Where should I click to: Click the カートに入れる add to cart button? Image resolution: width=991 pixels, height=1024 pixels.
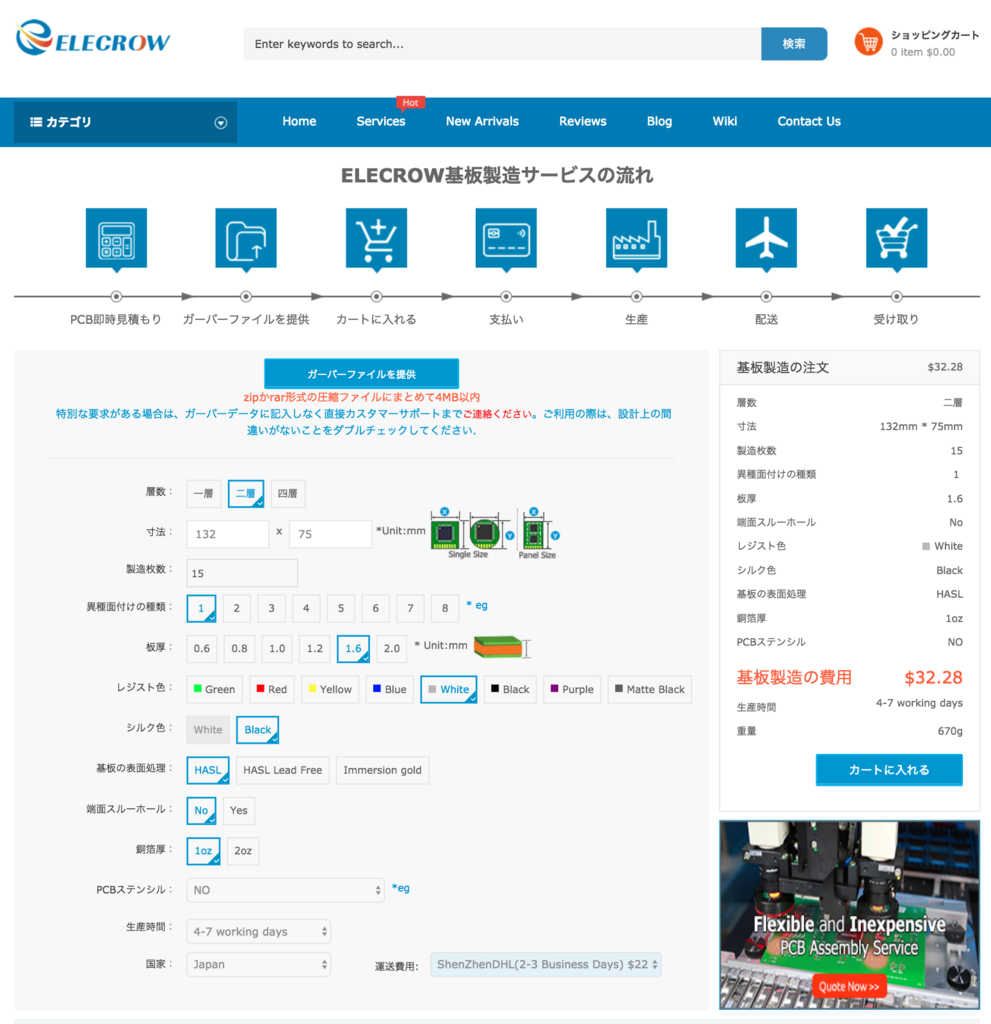click(x=889, y=770)
